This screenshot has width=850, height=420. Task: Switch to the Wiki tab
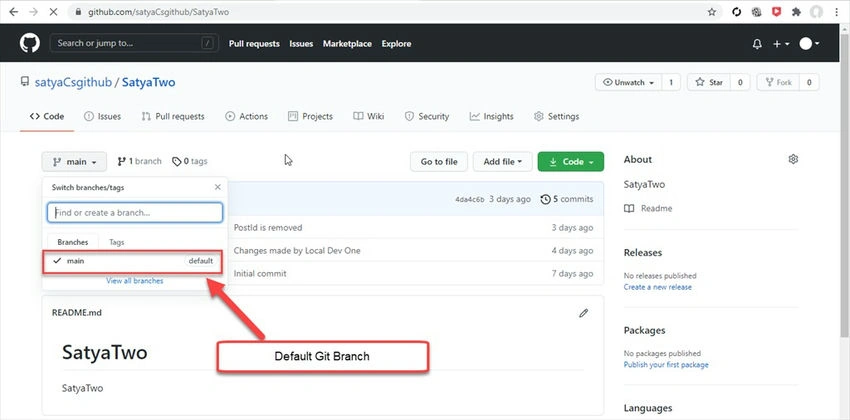pyautogui.click(x=369, y=117)
